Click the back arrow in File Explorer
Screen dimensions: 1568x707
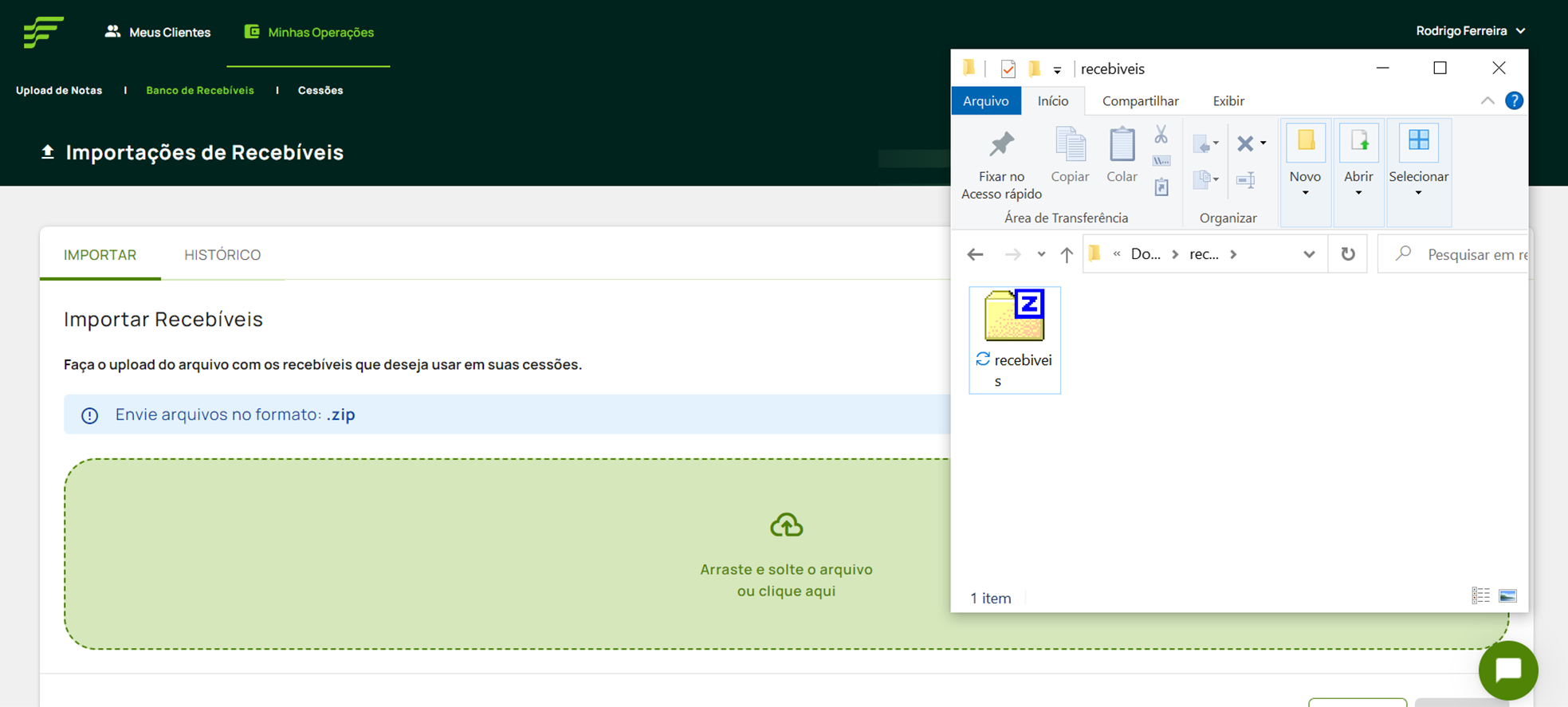coord(975,254)
